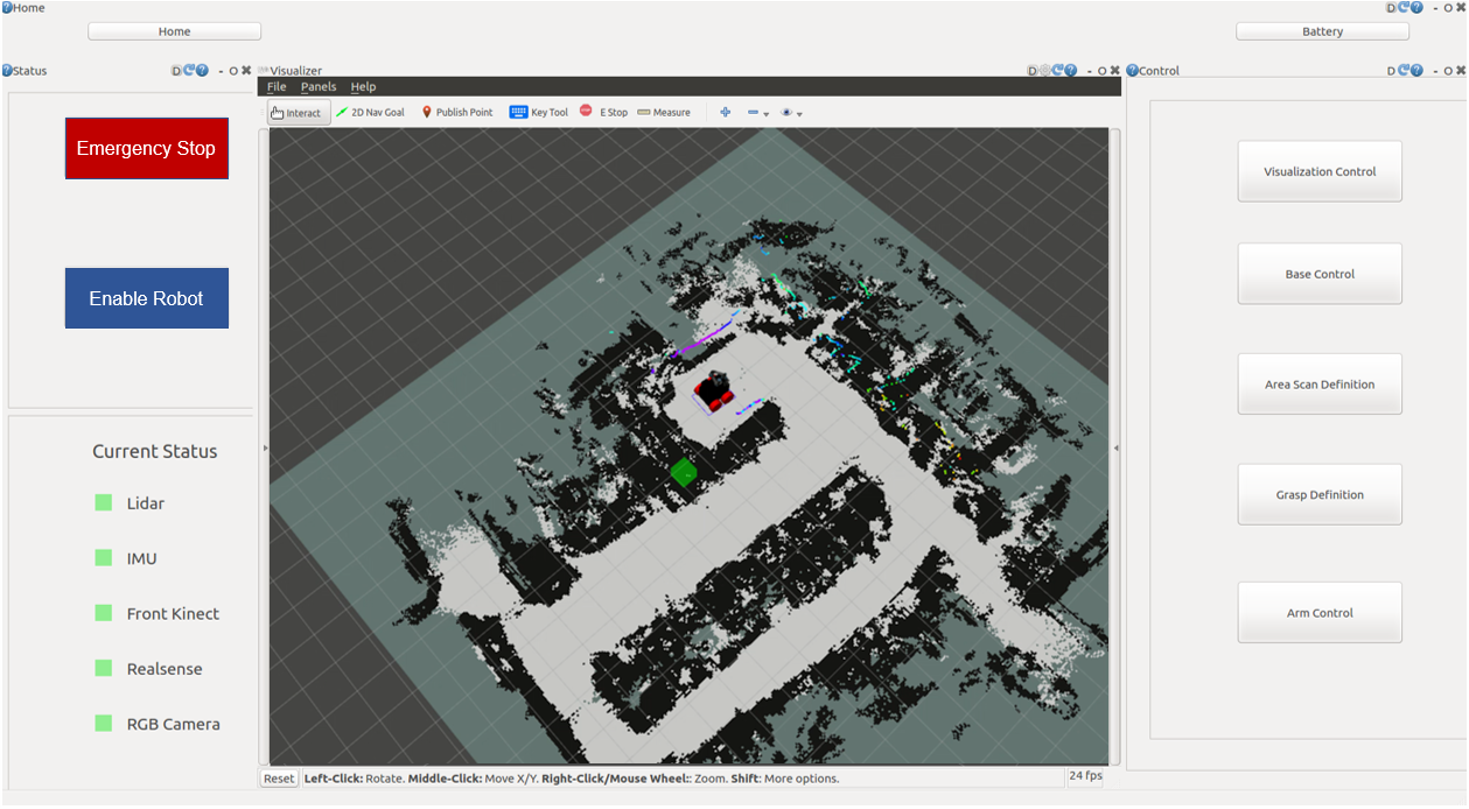Toggle the Front Kinect status indicator

click(x=104, y=613)
